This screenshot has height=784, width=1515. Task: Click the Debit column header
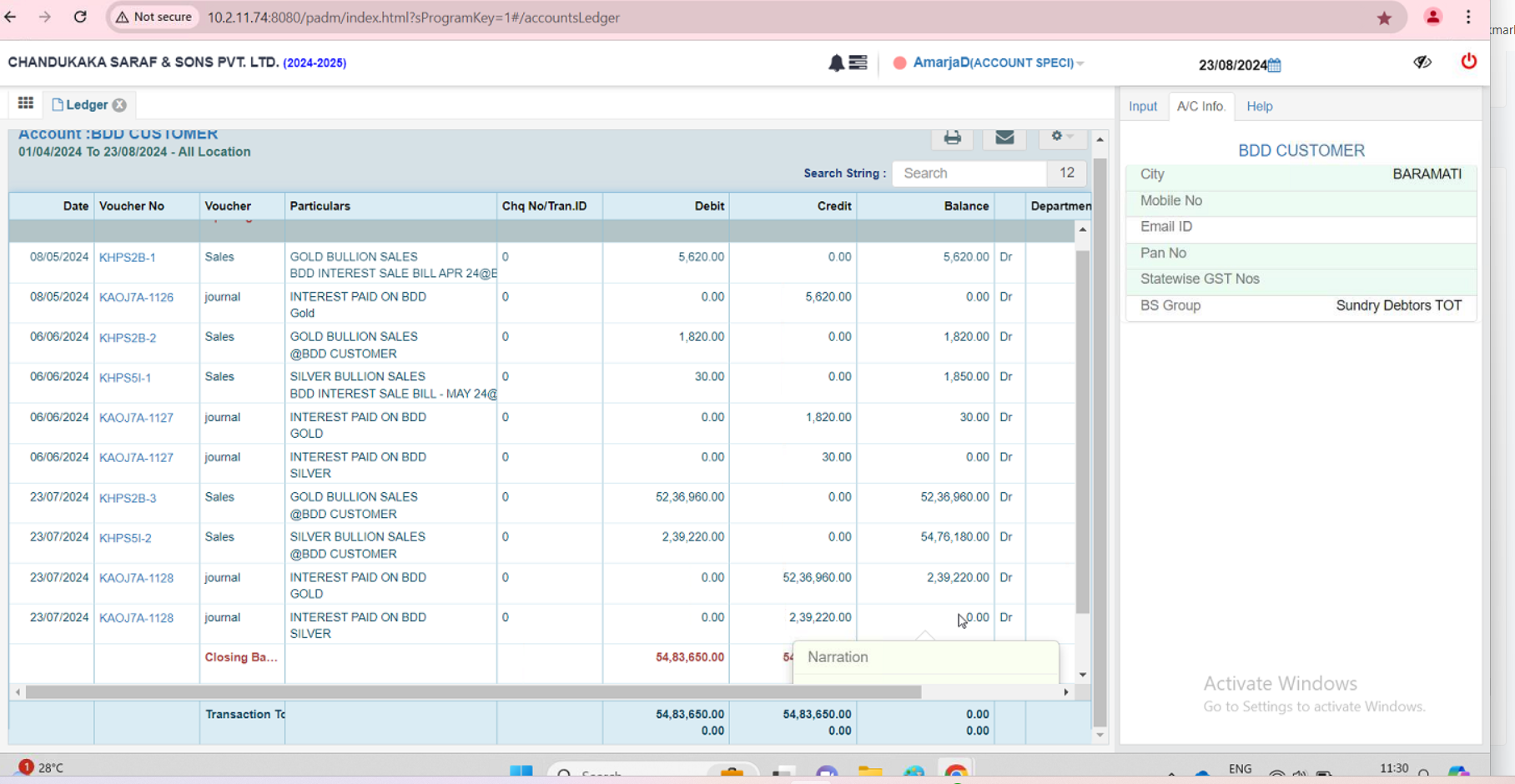click(666, 206)
